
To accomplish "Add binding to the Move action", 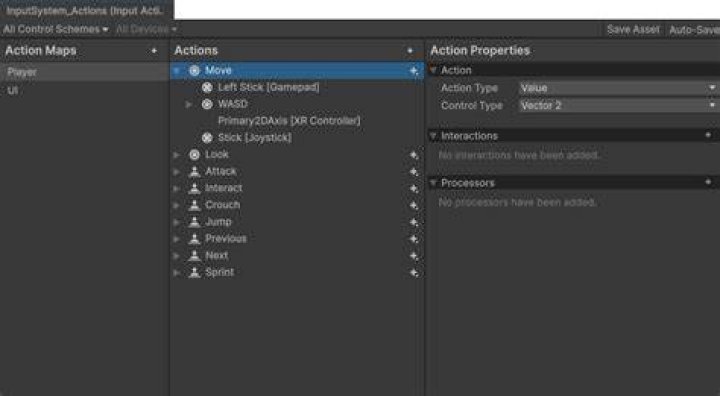I will [x=414, y=71].
